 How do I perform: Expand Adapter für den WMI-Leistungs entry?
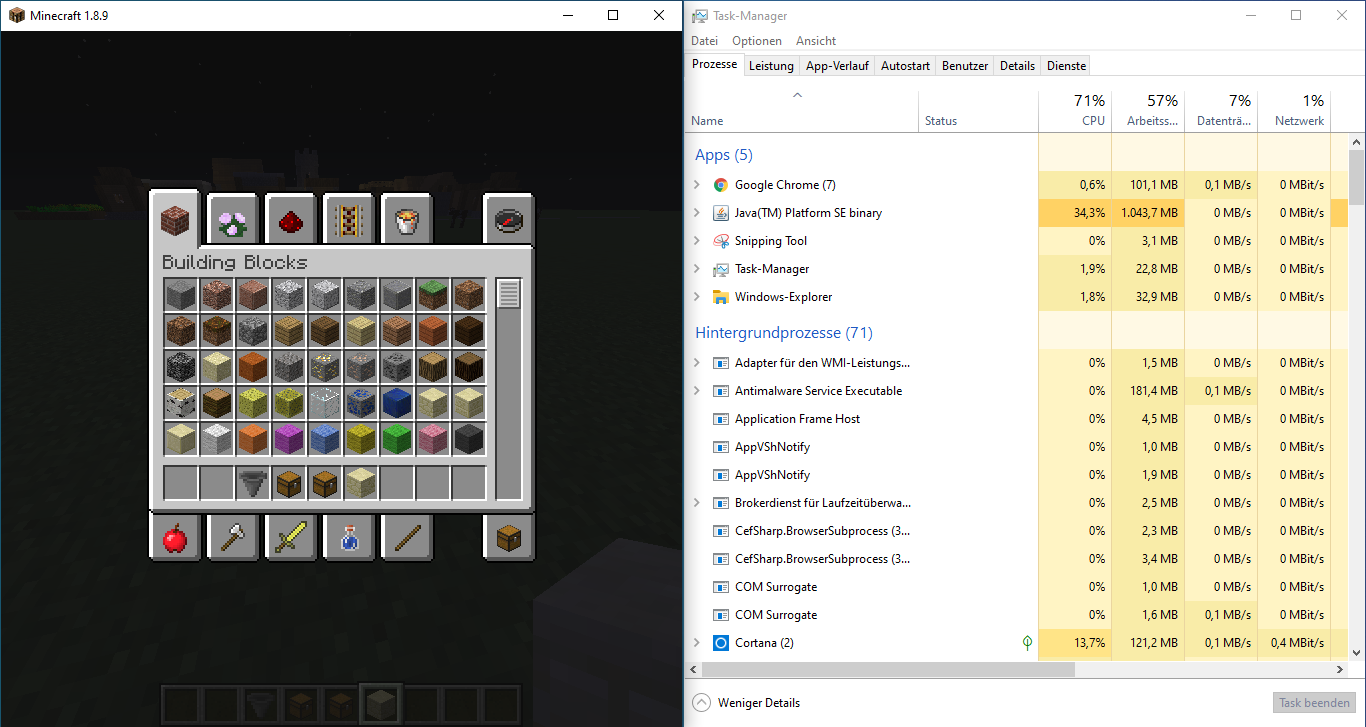tap(697, 363)
